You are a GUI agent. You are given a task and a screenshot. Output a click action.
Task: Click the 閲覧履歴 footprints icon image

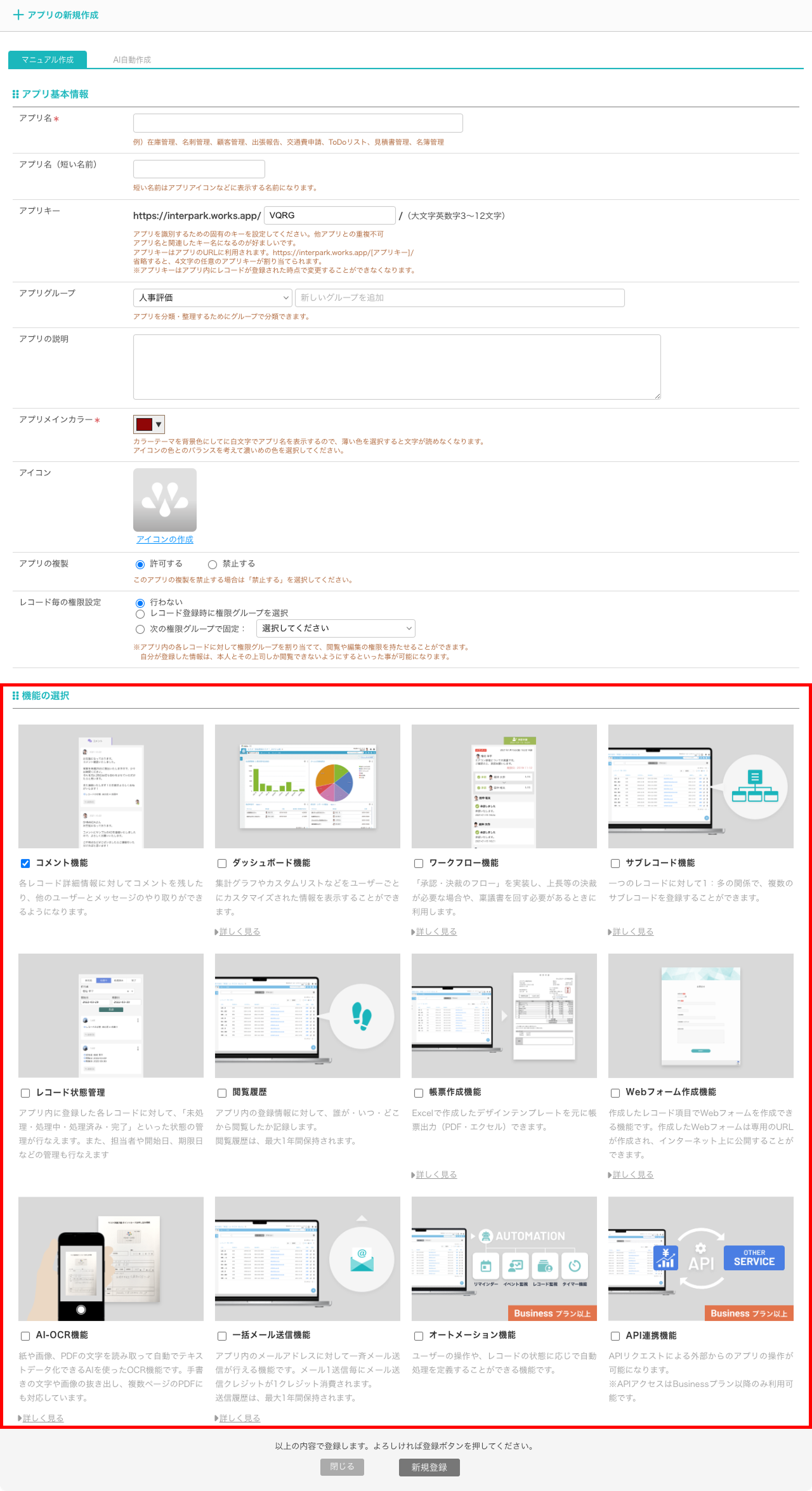(362, 1016)
